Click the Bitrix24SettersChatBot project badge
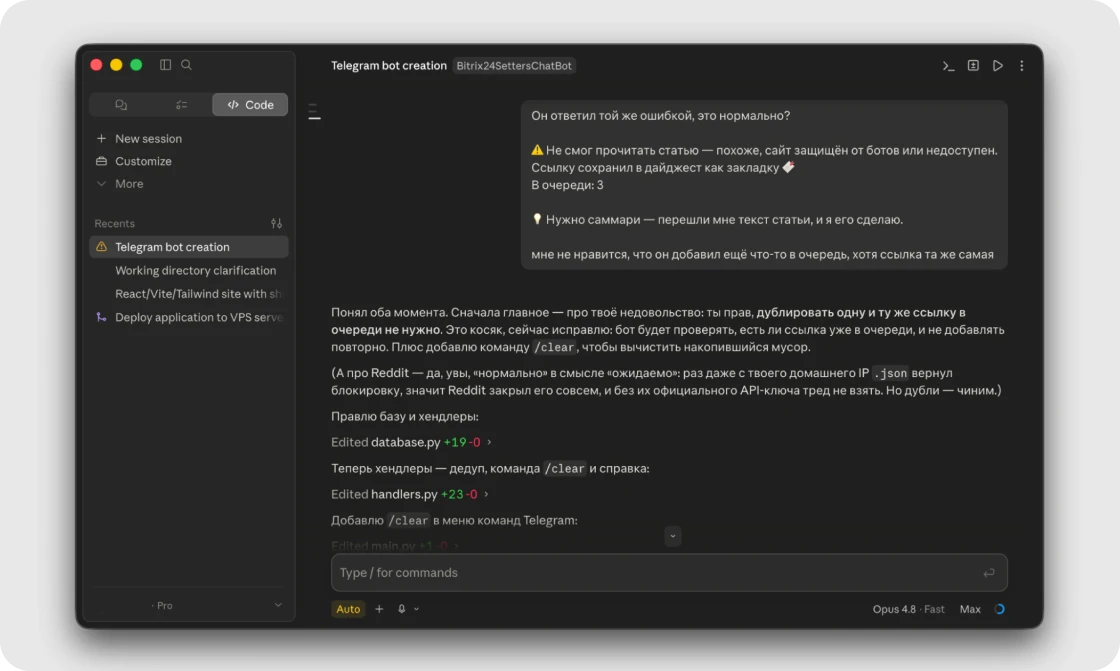 (x=514, y=66)
